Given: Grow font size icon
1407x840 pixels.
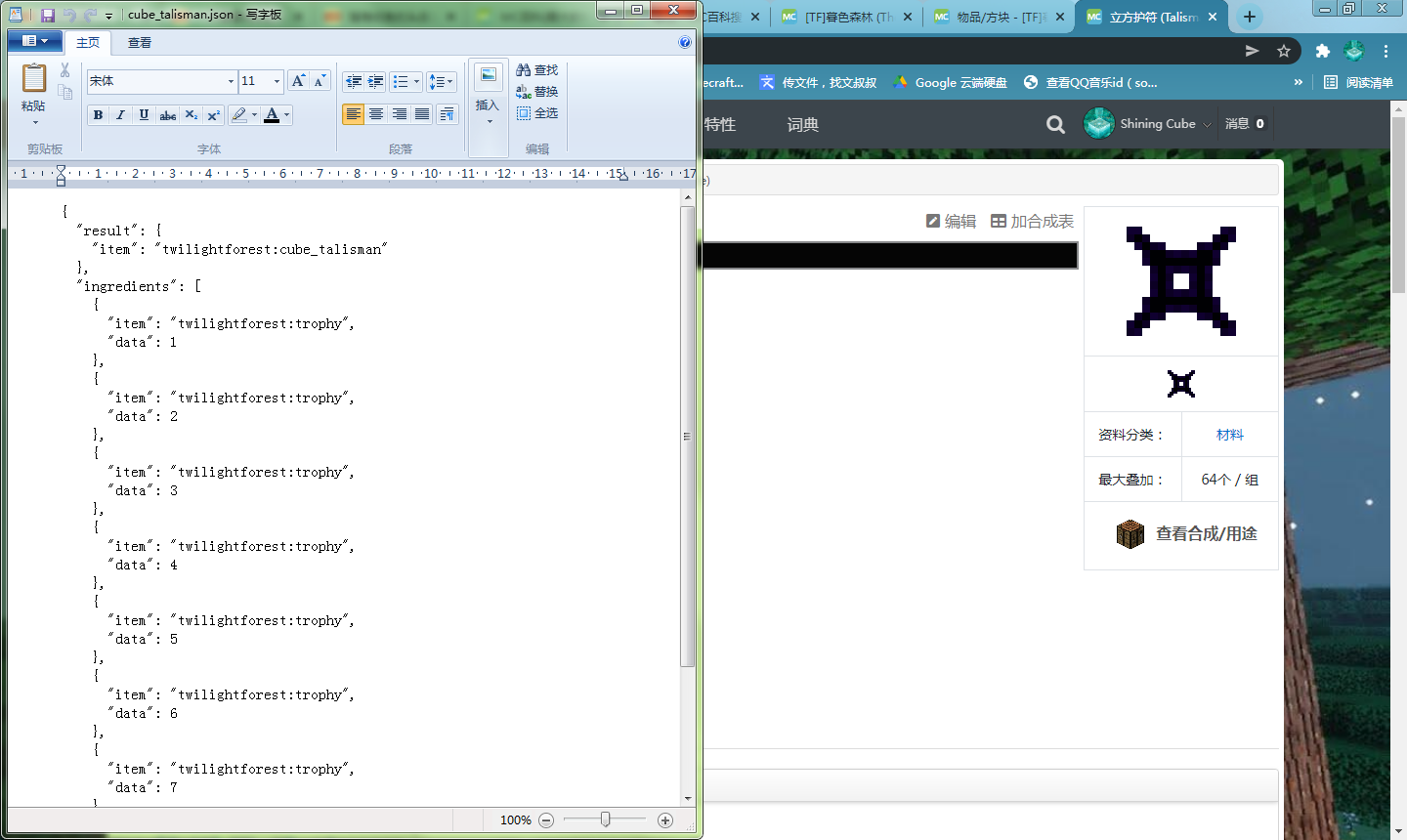Looking at the screenshot, I should click(299, 81).
